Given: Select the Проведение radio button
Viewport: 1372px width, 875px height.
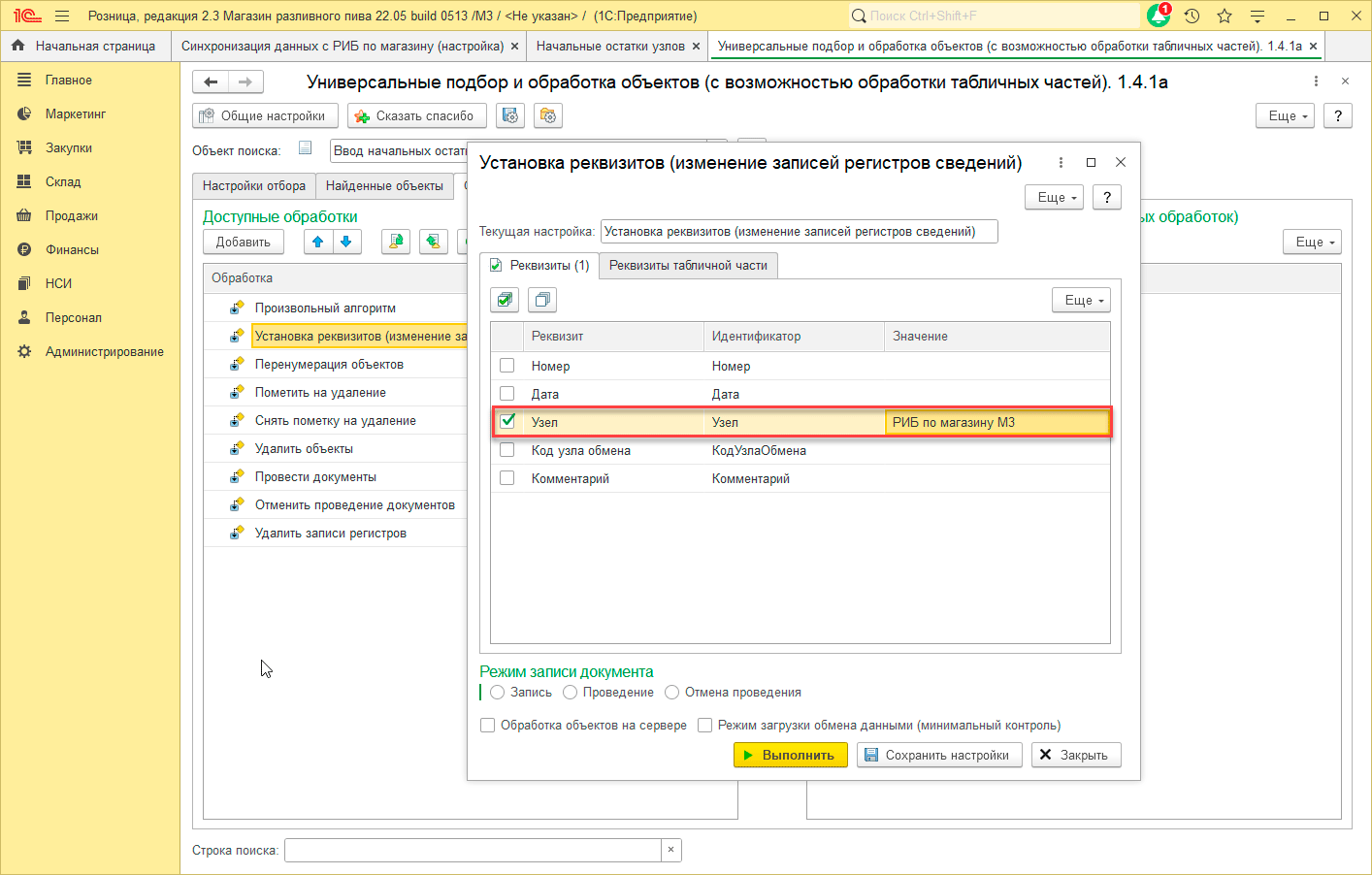Looking at the screenshot, I should coord(571,693).
